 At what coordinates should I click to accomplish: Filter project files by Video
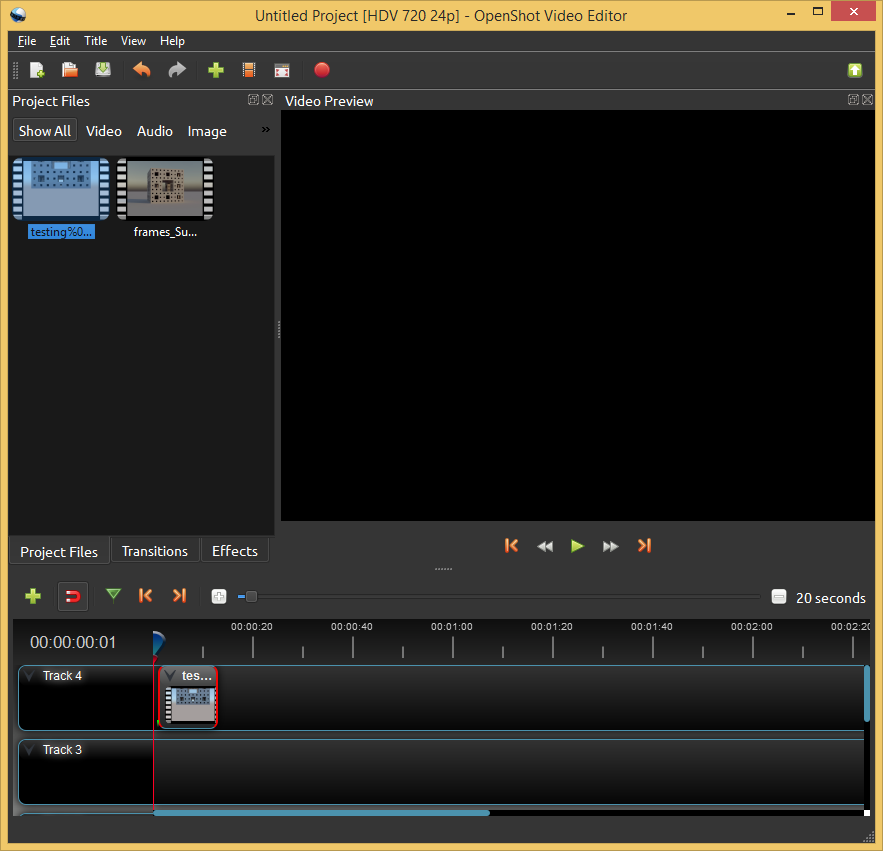[x=104, y=131]
